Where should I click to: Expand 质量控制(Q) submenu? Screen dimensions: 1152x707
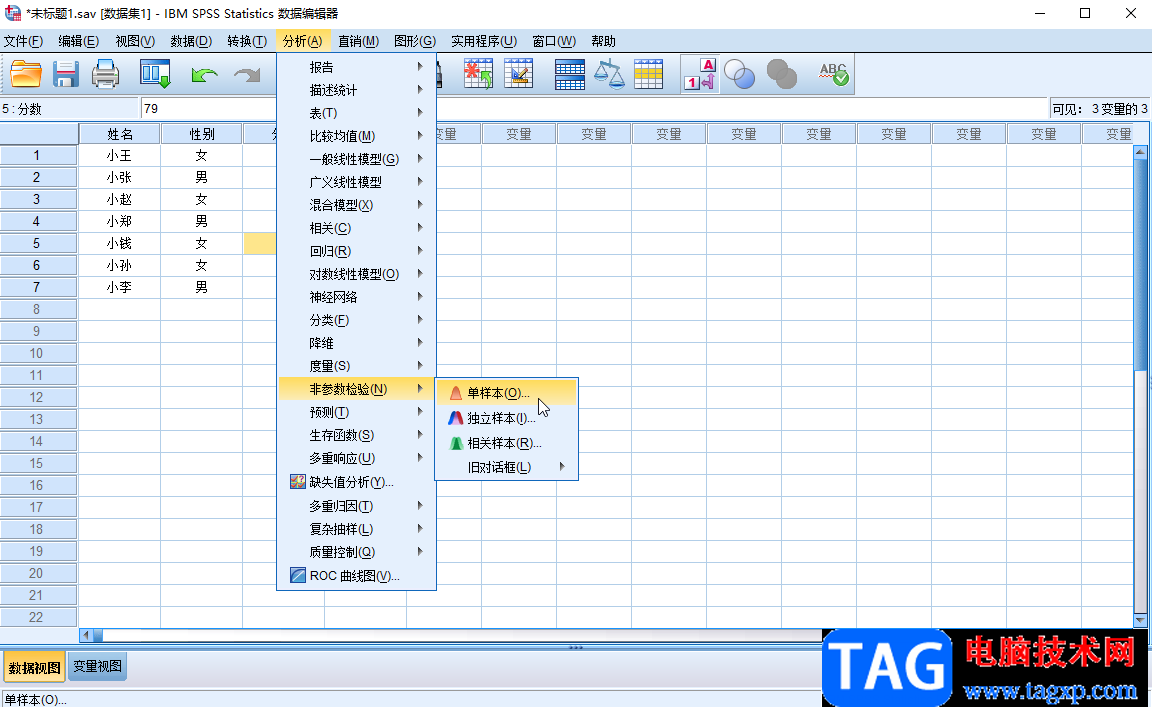pos(356,552)
